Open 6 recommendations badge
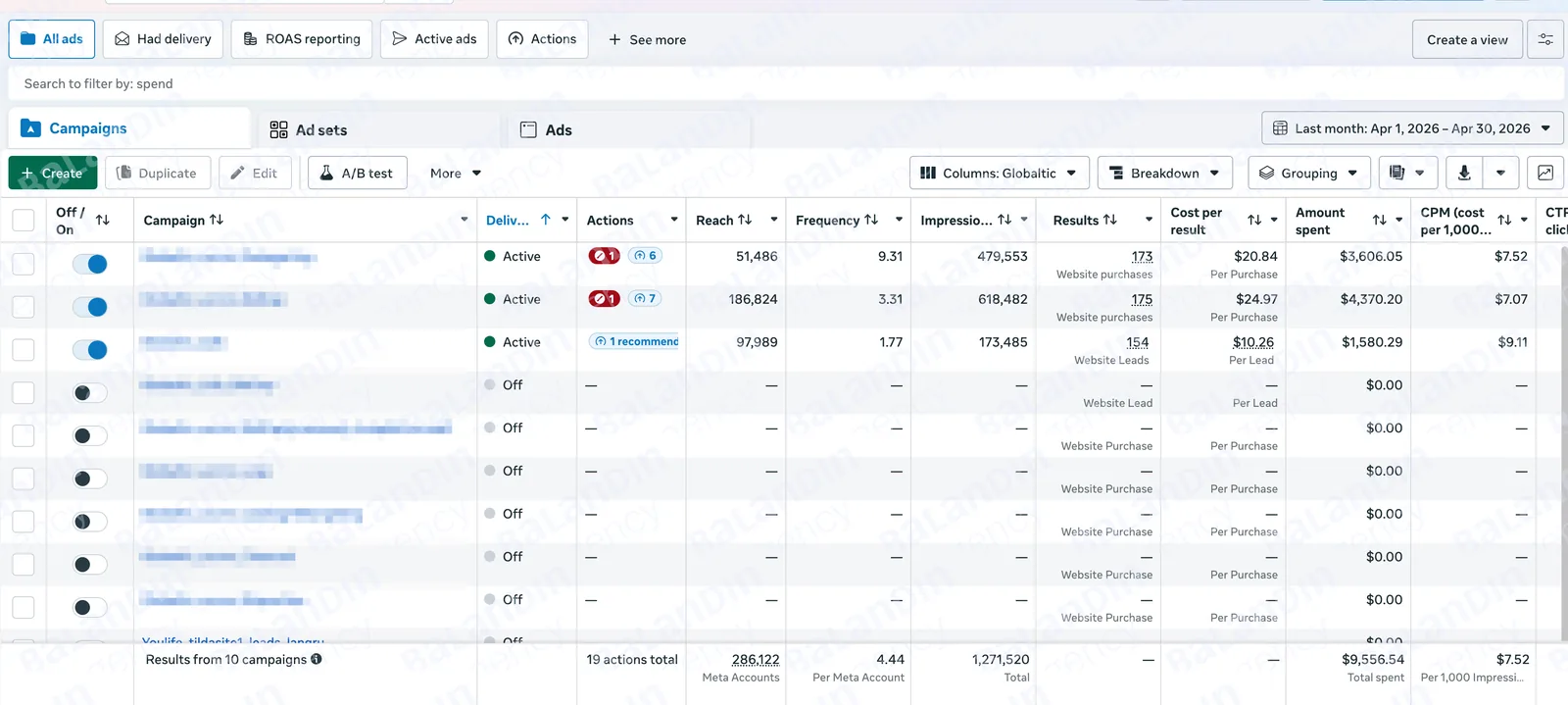Image resolution: width=1568 pixels, height=705 pixels. tap(645, 256)
